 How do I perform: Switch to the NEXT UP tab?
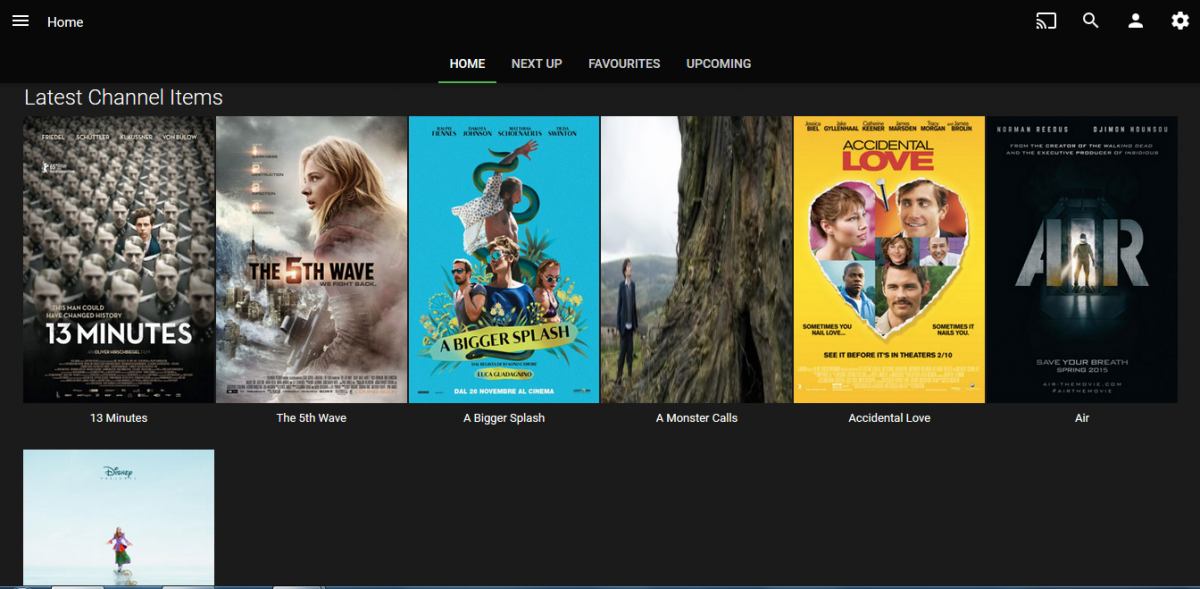click(537, 64)
